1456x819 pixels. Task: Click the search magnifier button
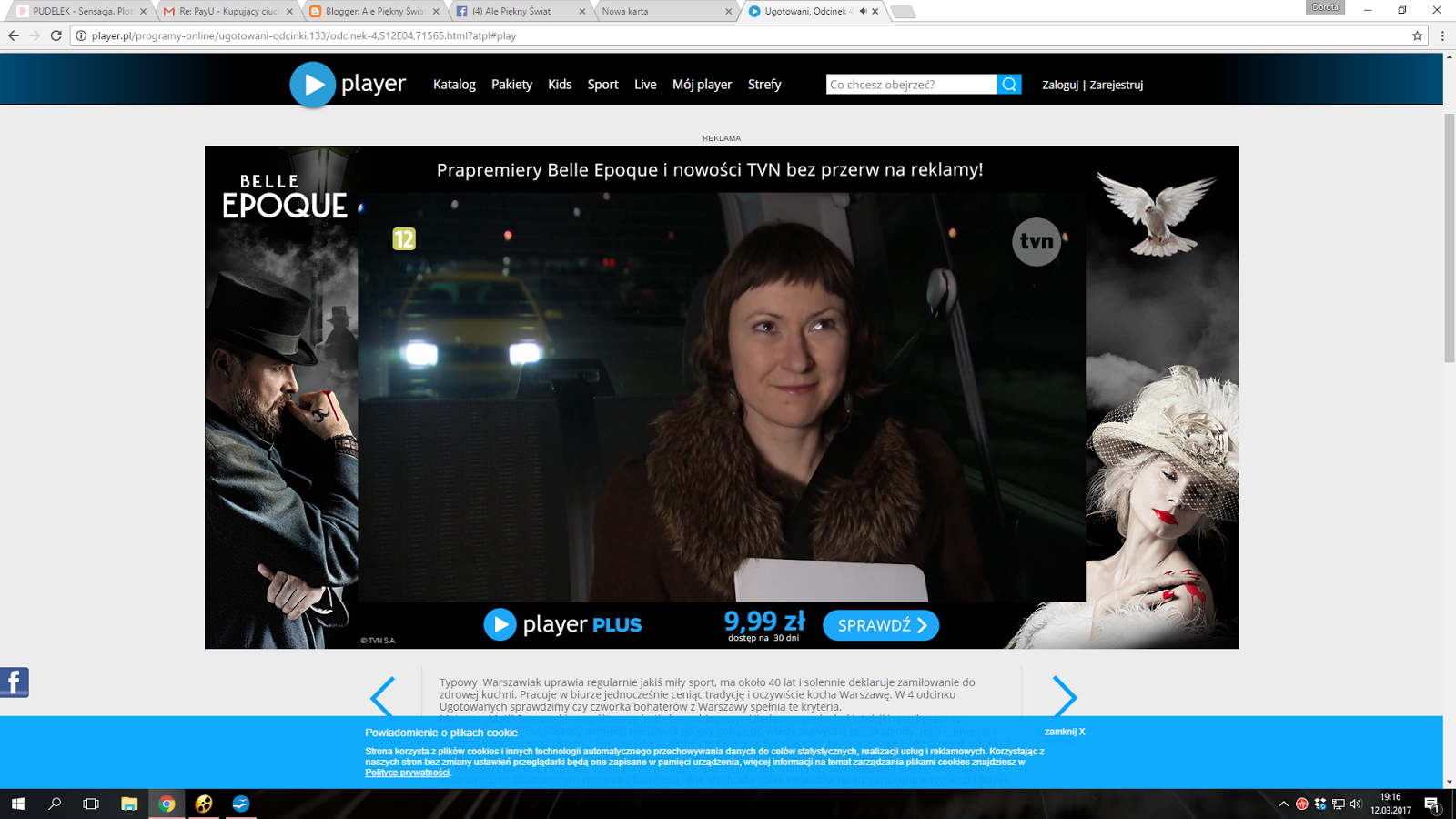[1009, 85]
